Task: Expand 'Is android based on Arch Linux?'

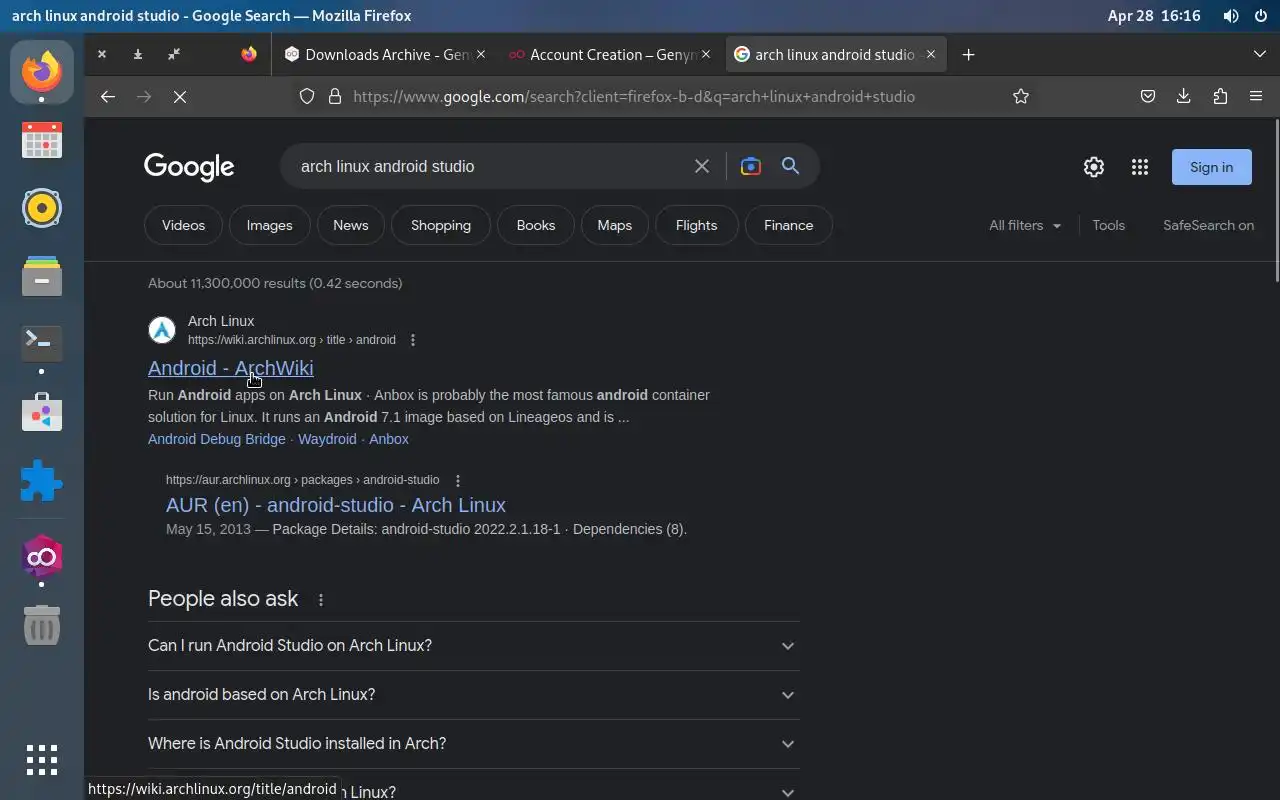Action: pyautogui.click(x=474, y=695)
